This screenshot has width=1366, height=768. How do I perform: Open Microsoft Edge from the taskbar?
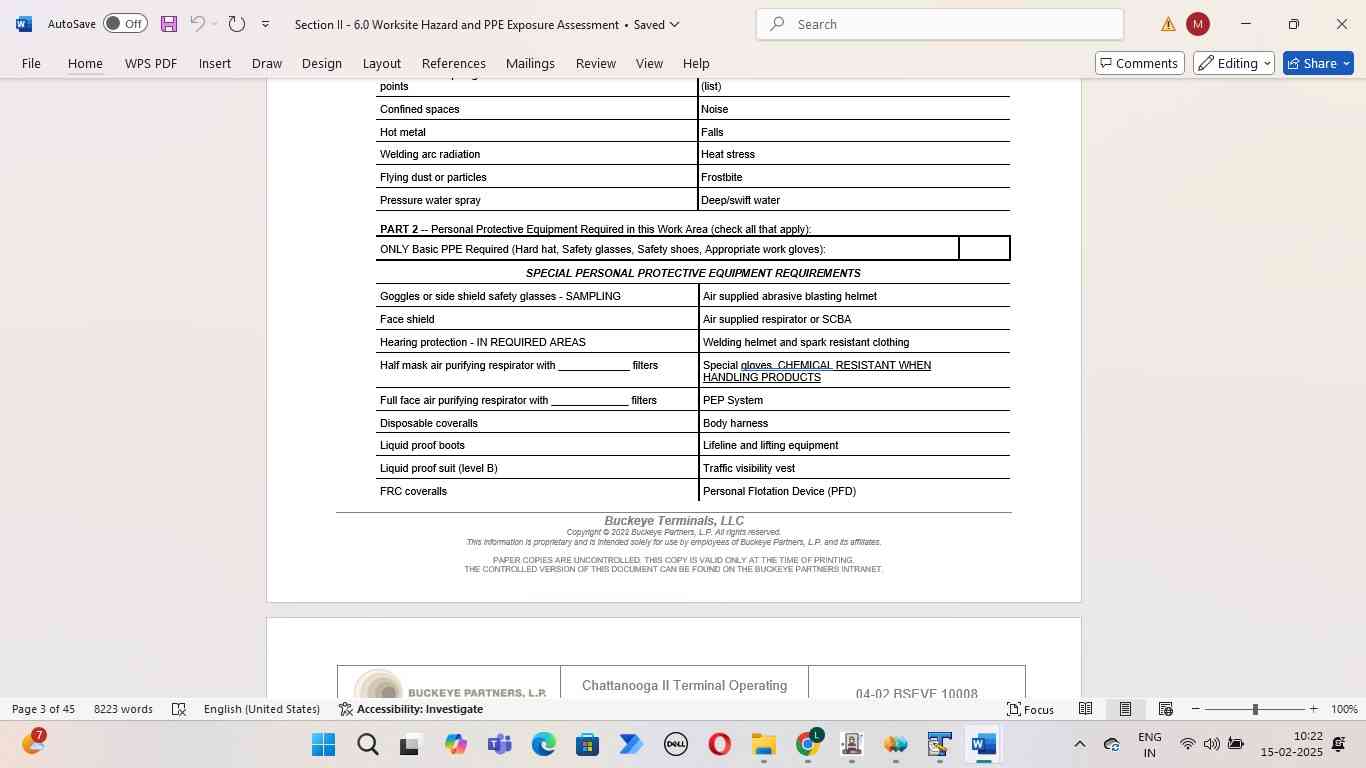(x=543, y=745)
